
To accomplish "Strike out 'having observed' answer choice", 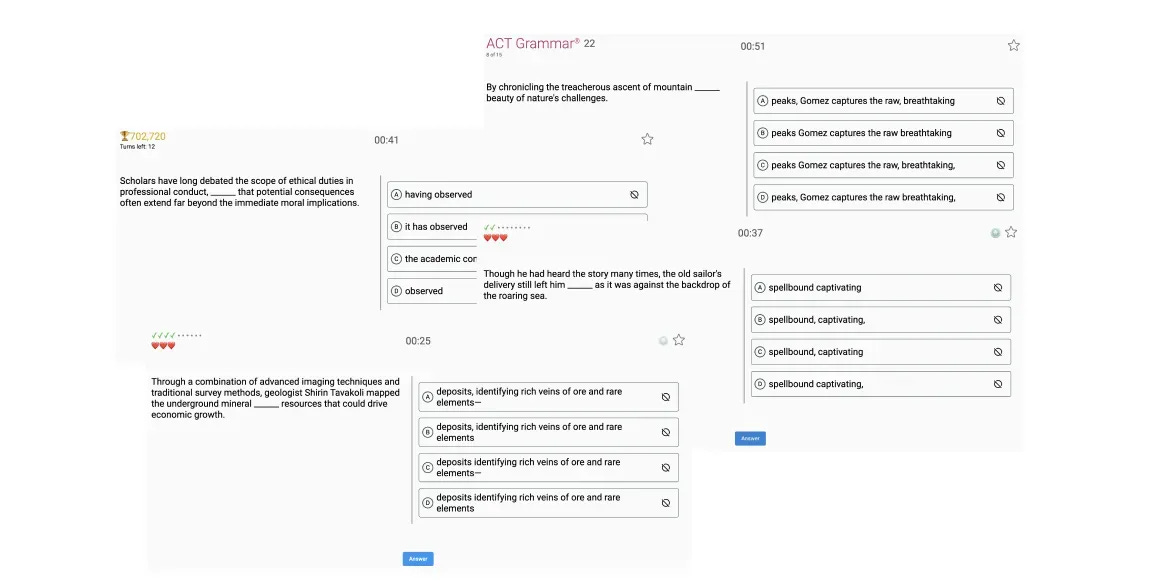I will 634,194.
